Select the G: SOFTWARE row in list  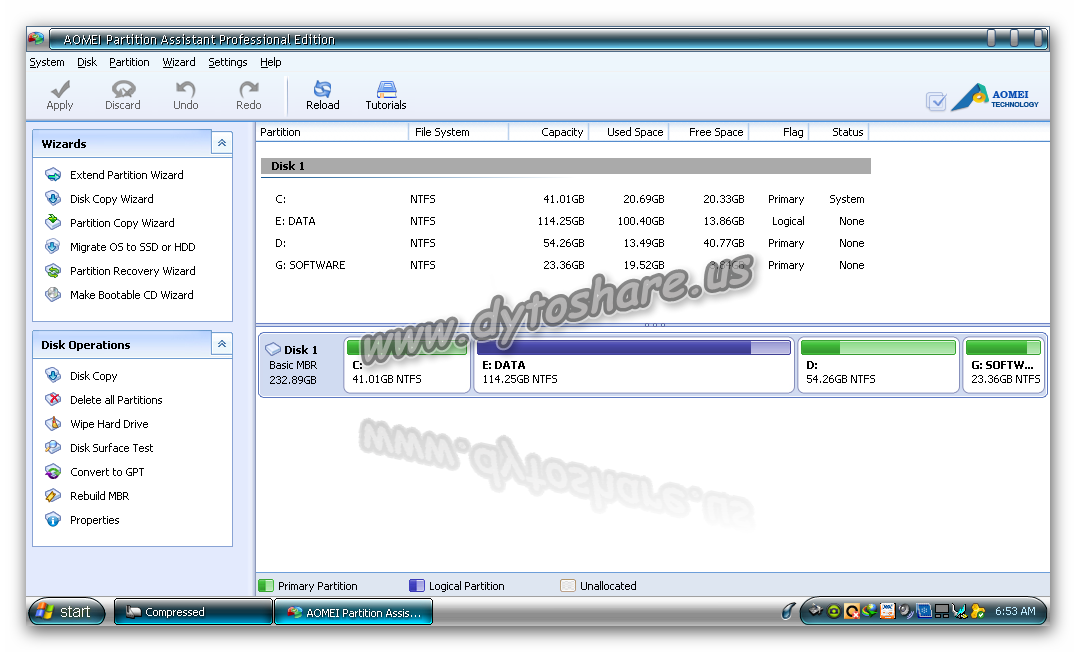(566, 265)
